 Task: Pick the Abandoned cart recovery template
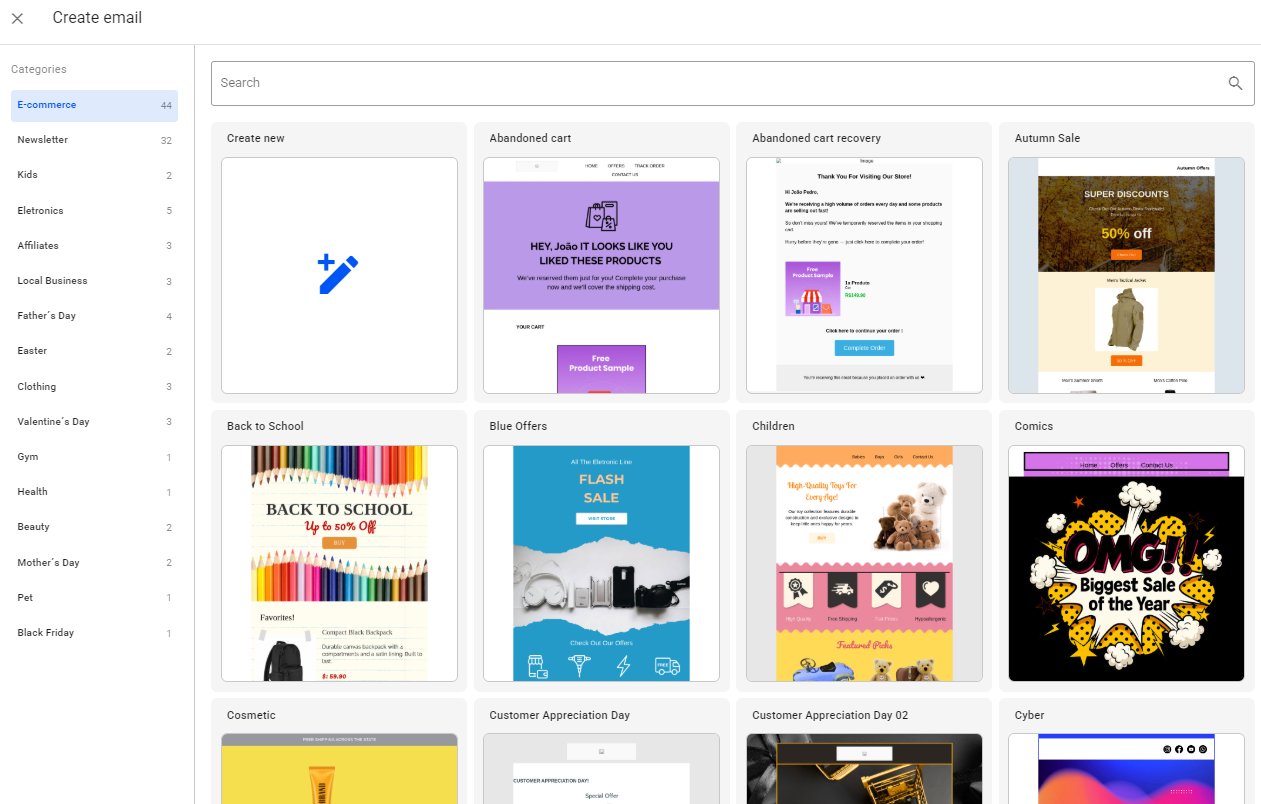tap(864, 275)
